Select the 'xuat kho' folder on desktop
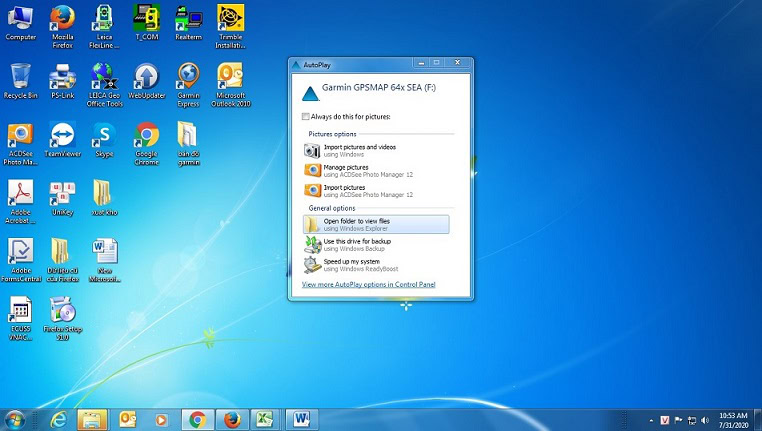The image size is (762, 431). pos(104,198)
